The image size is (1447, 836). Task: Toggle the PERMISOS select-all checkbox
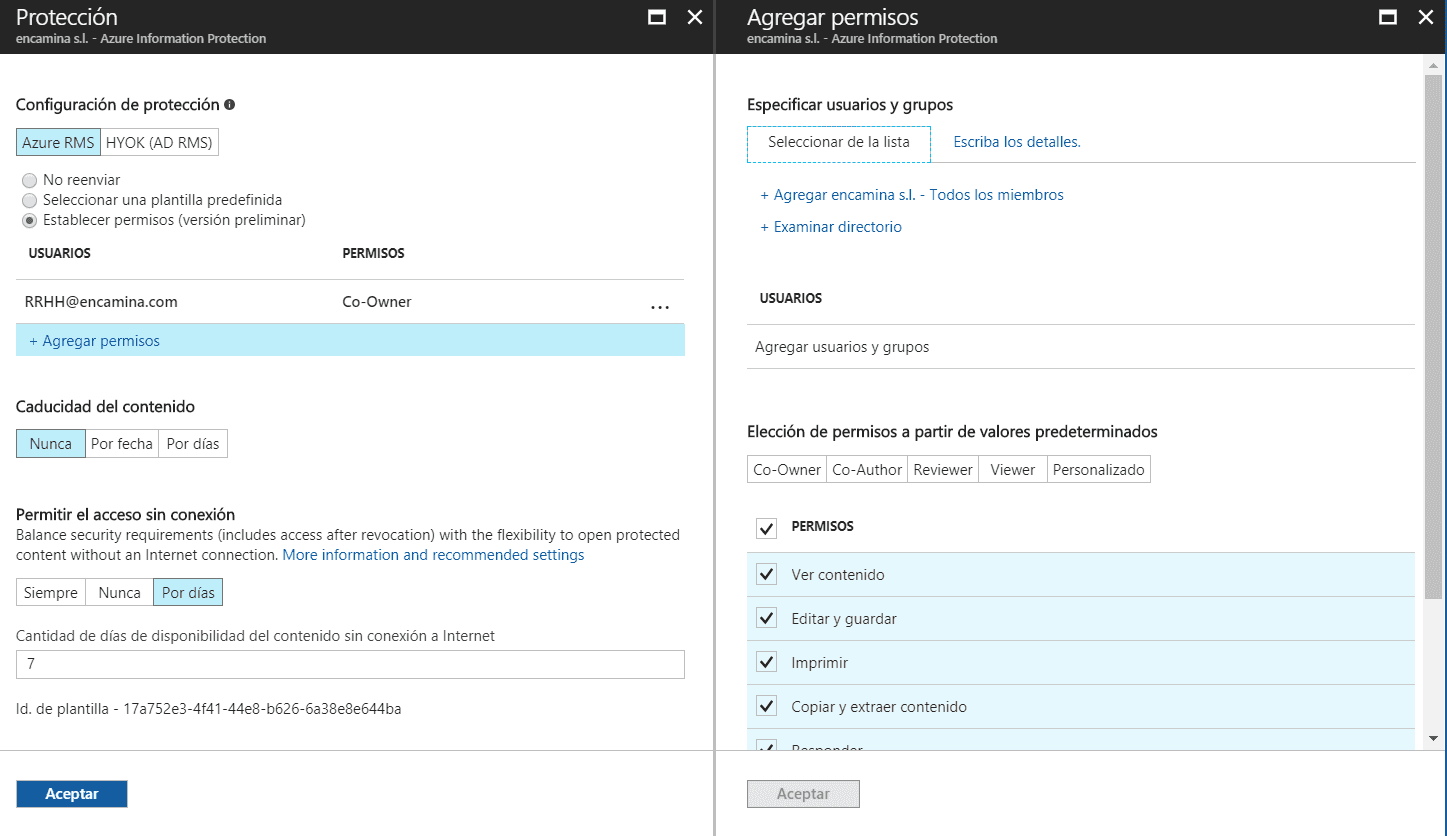click(767, 527)
